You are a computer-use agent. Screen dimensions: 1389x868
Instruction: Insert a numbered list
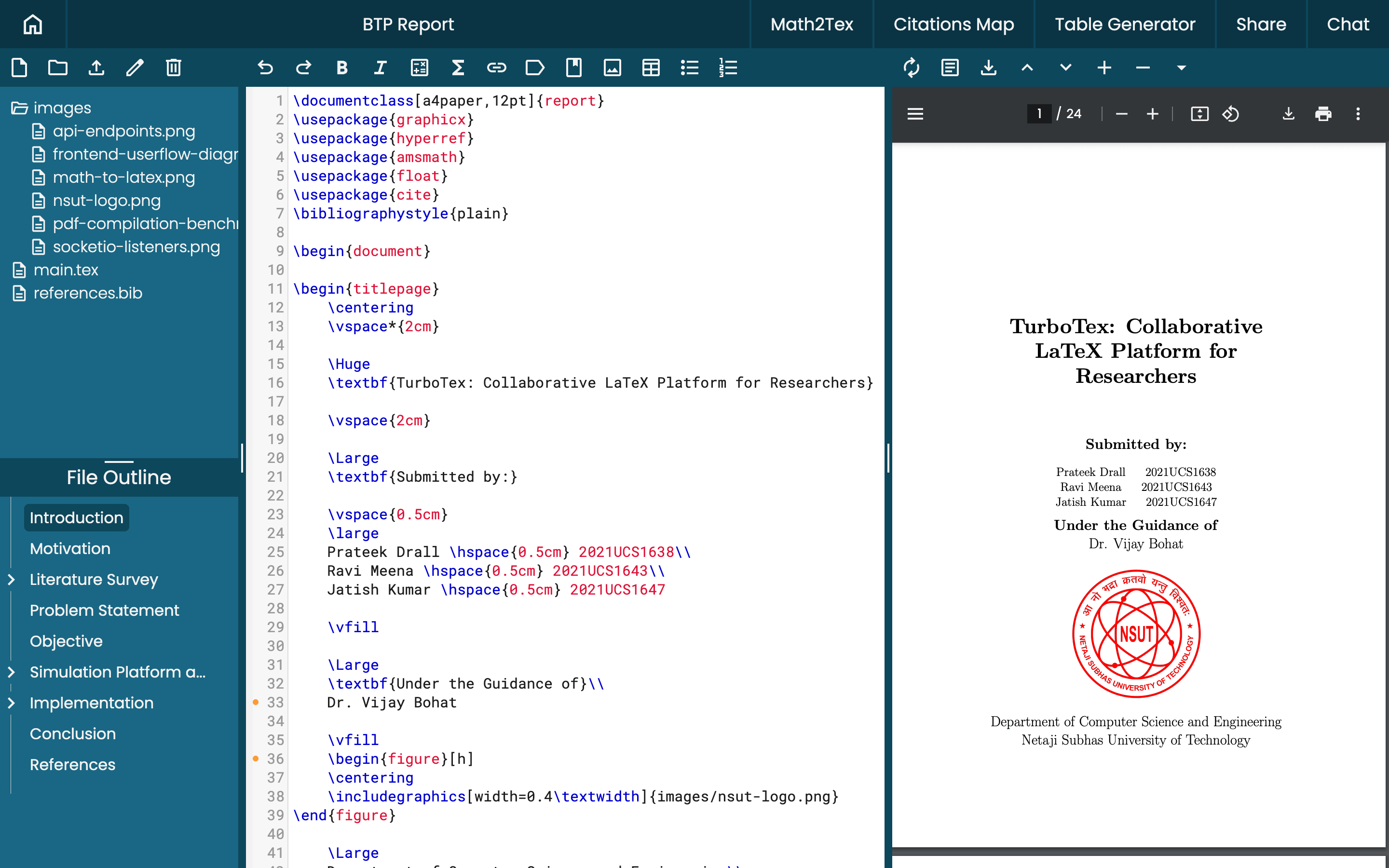pyautogui.click(x=728, y=68)
